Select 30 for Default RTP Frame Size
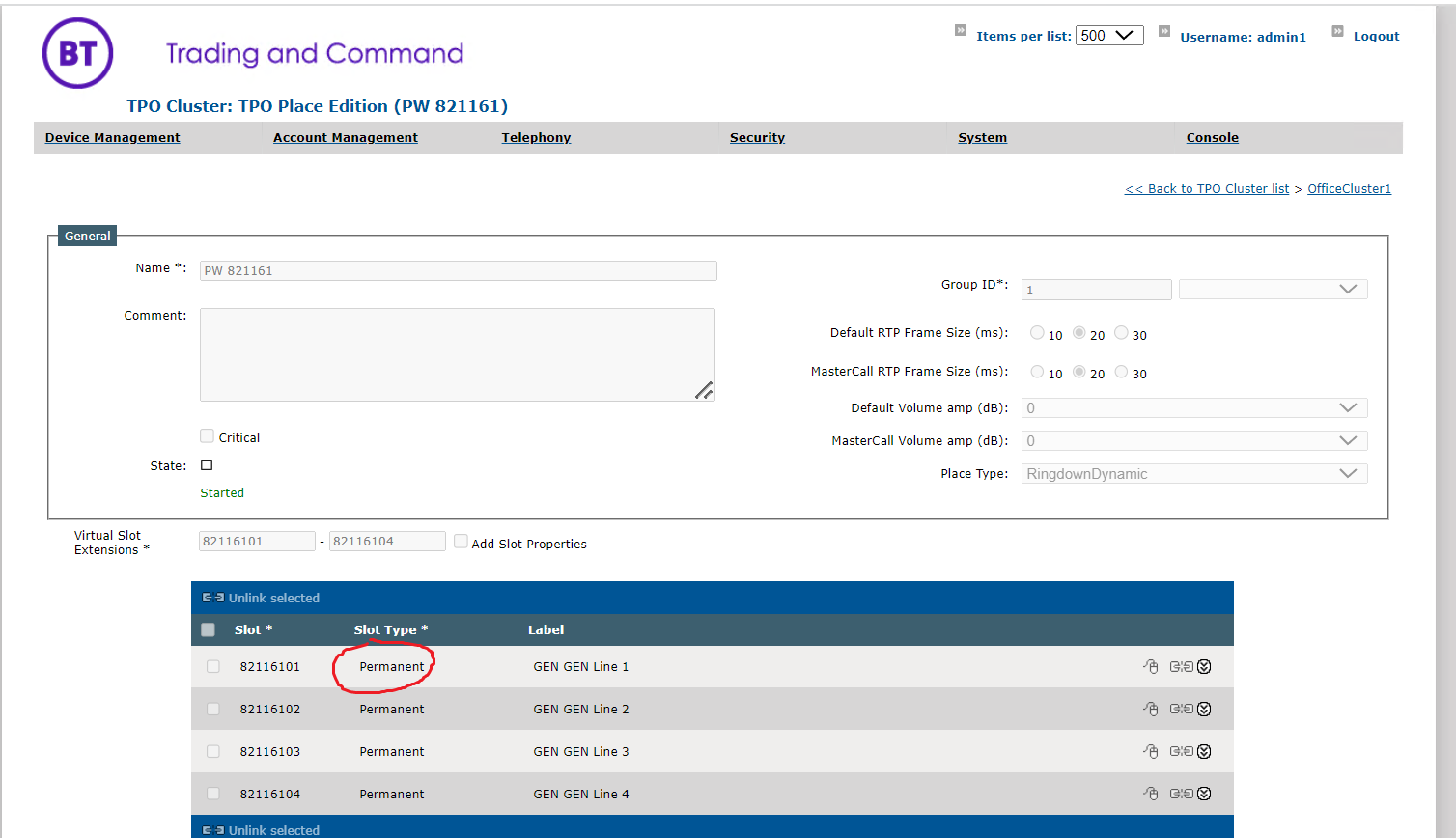Viewport: 1456px width, 838px height. 1121,333
